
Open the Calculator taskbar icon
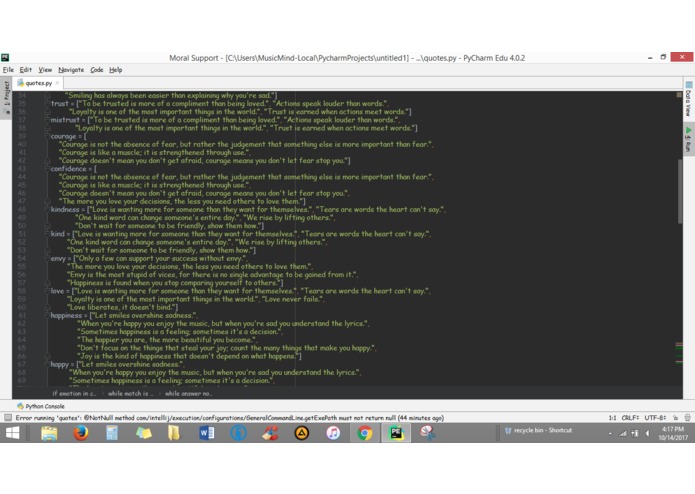[112, 433]
